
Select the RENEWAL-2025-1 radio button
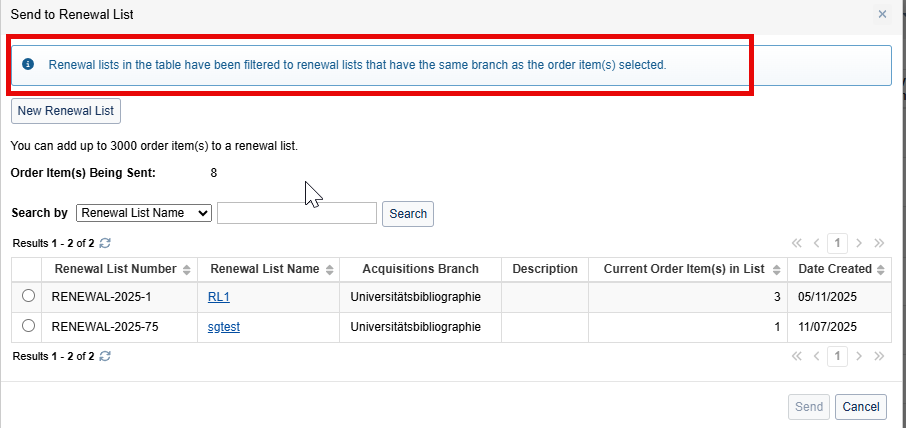[28, 296]
